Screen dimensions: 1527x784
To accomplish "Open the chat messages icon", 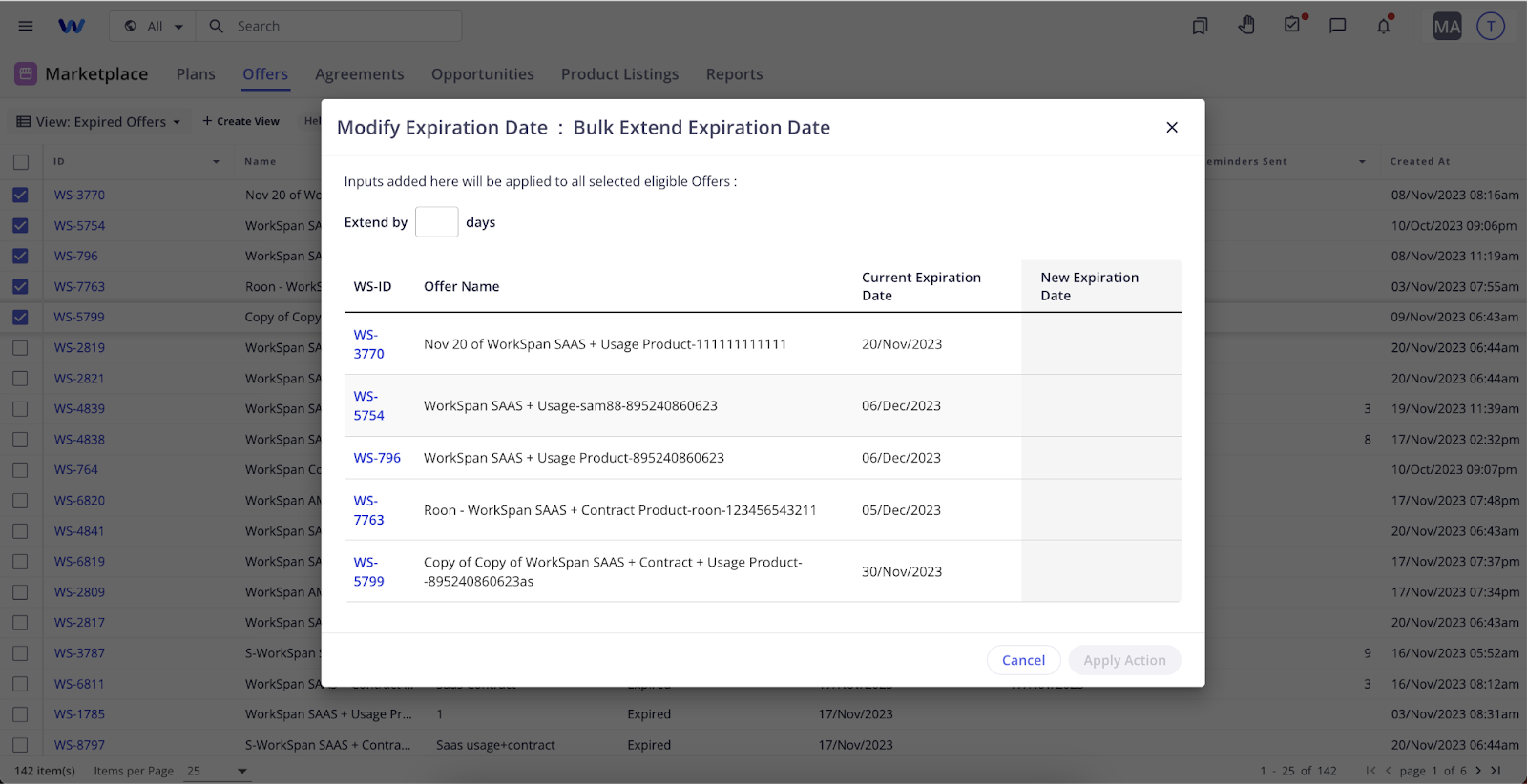I will coord(1338,26).
